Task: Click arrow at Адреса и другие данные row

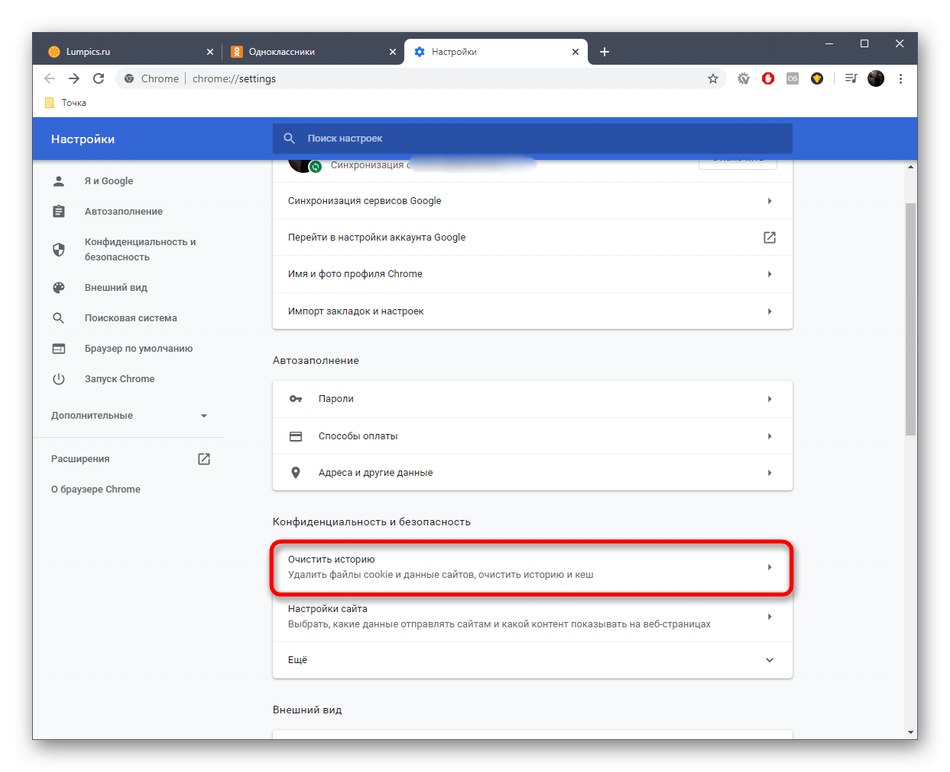Action: click(x=769, y=472)
